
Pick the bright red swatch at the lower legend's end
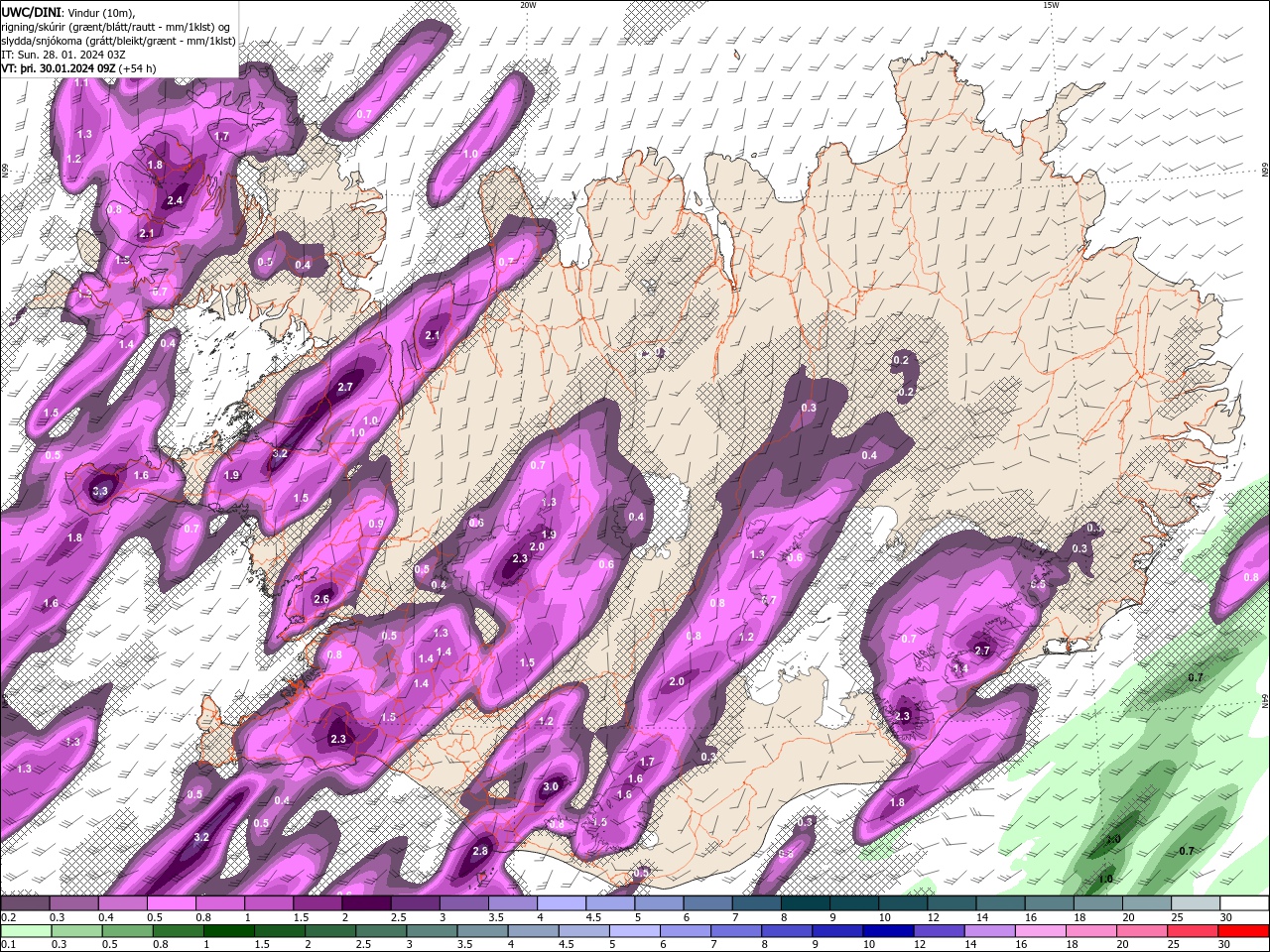[1241, 931]
